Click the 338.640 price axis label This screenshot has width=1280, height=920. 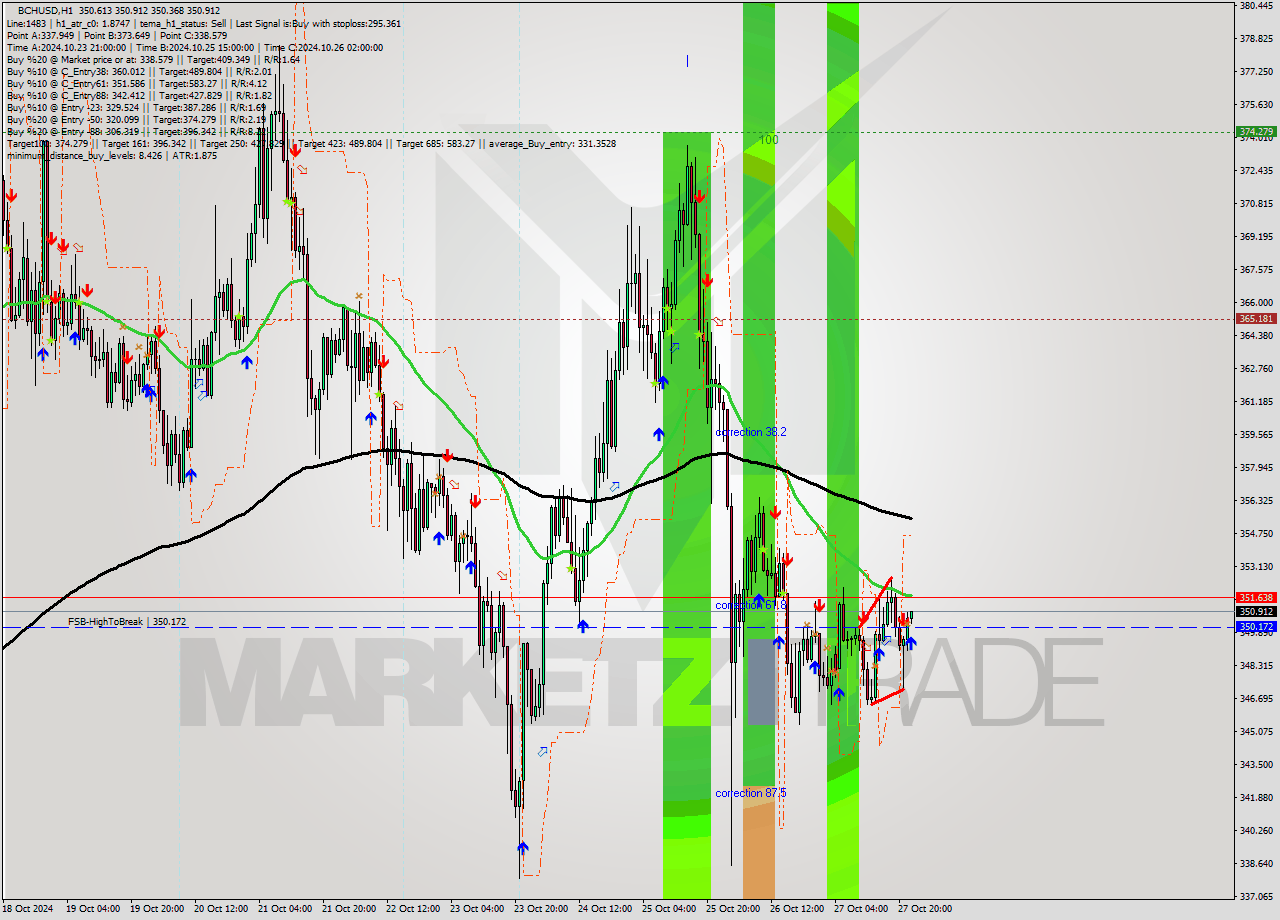tap(1255, 864)
